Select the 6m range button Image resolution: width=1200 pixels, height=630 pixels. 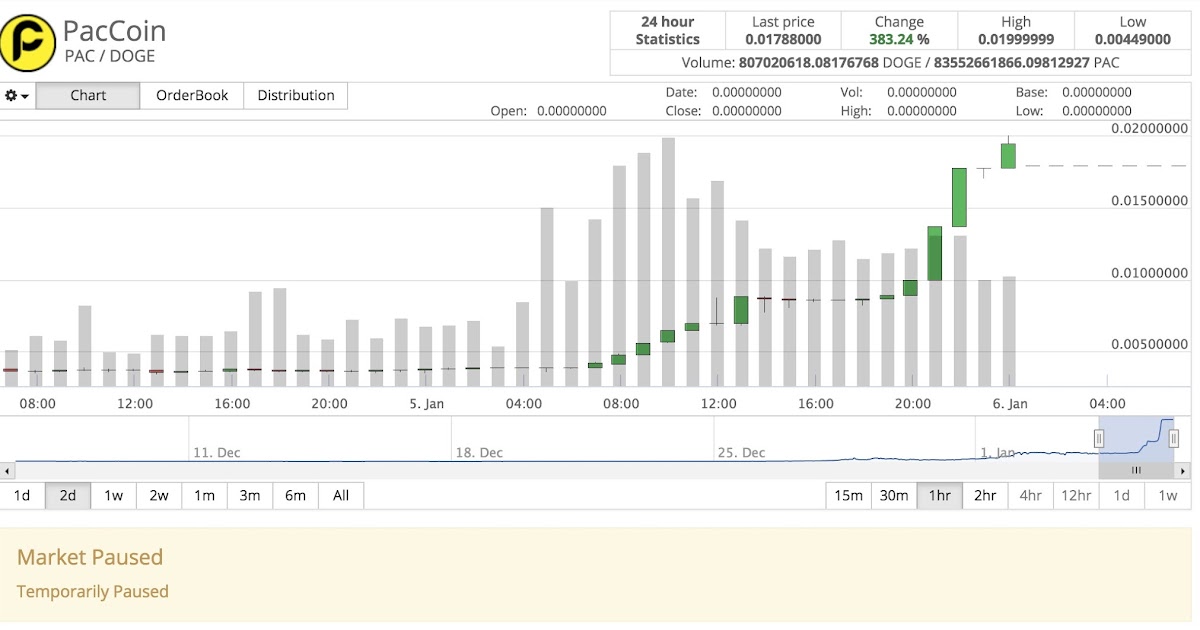coord(295,495)
